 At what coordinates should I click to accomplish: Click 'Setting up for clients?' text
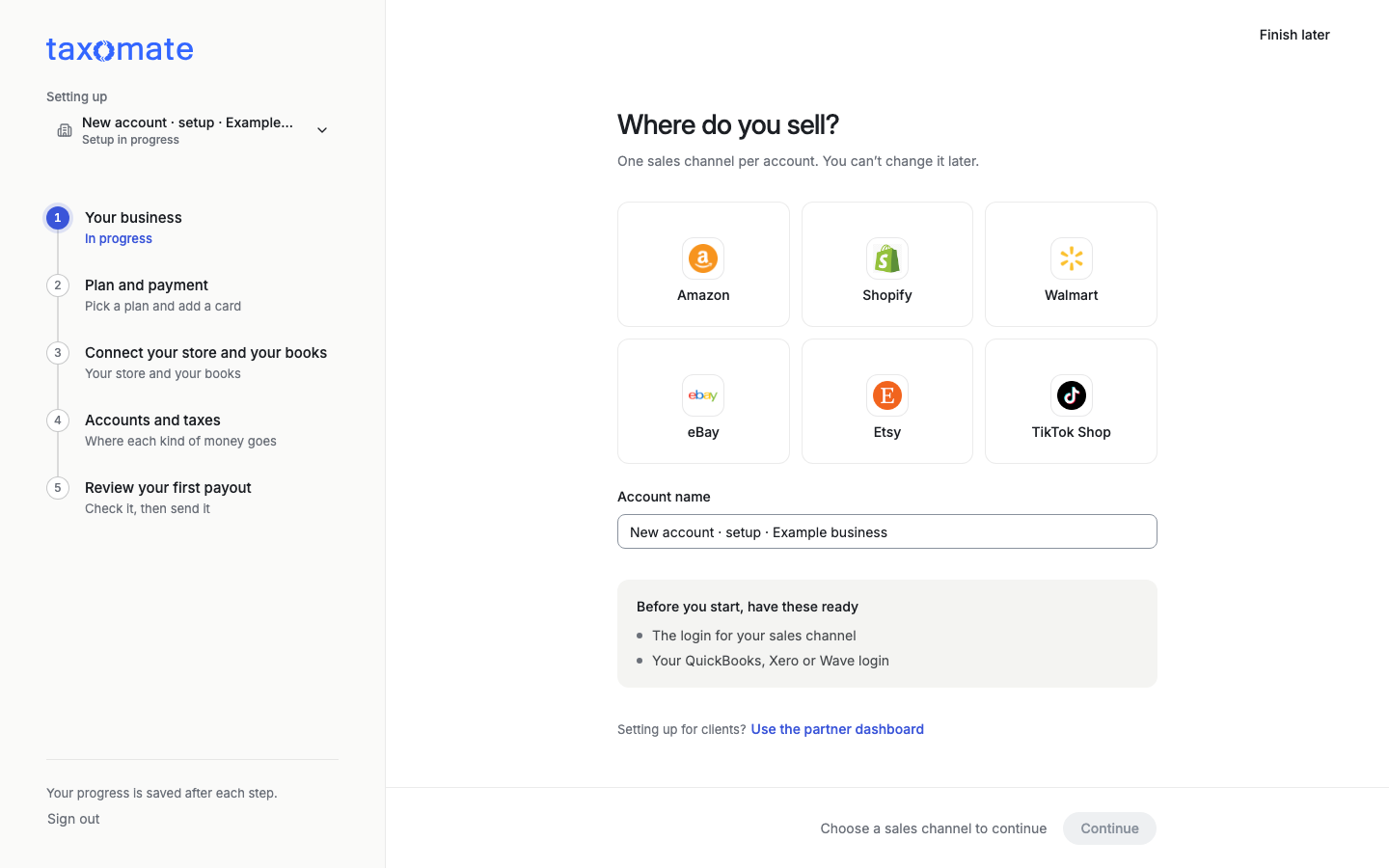(681, 729)
